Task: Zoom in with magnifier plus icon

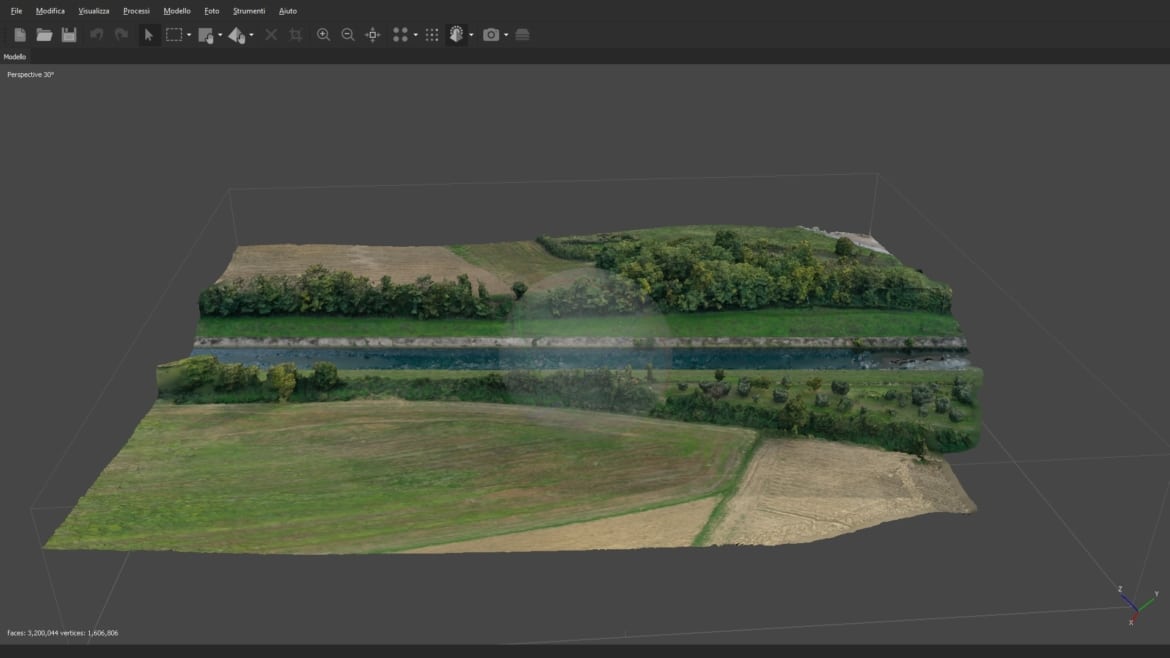Action: click(323, 34)
